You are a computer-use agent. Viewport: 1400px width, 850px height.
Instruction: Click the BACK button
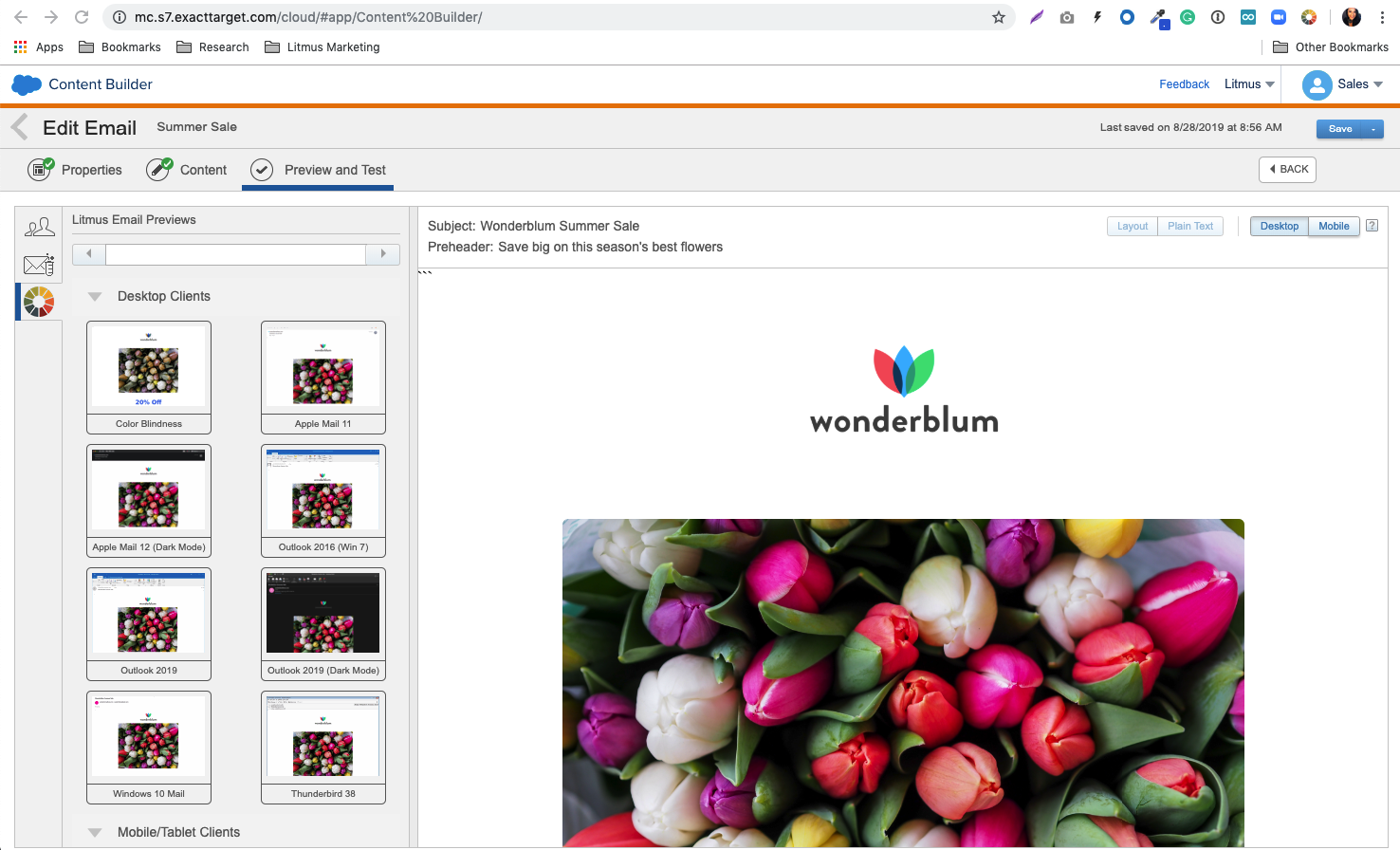coord(1287,169)
